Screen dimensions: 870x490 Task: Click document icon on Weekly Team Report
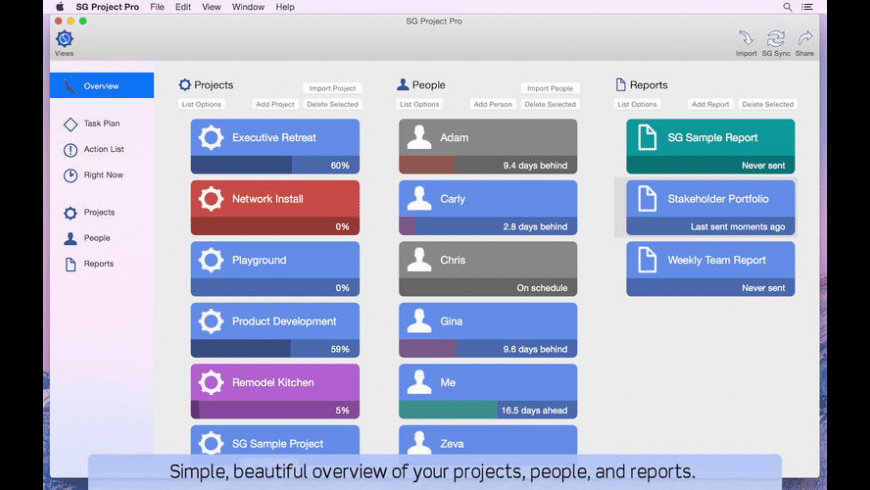[x=647, y=260]
